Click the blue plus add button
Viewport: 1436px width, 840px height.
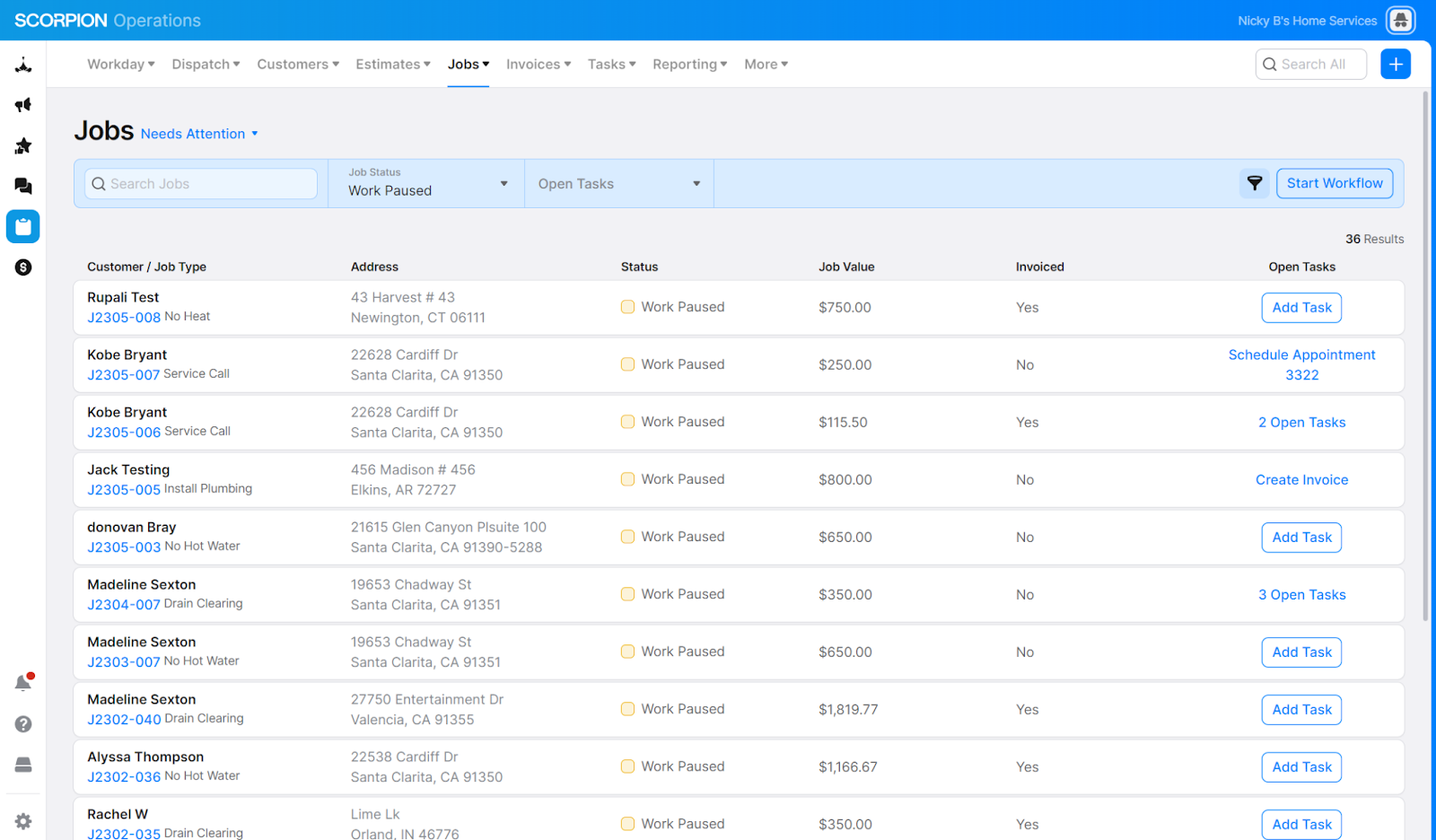1396,65
